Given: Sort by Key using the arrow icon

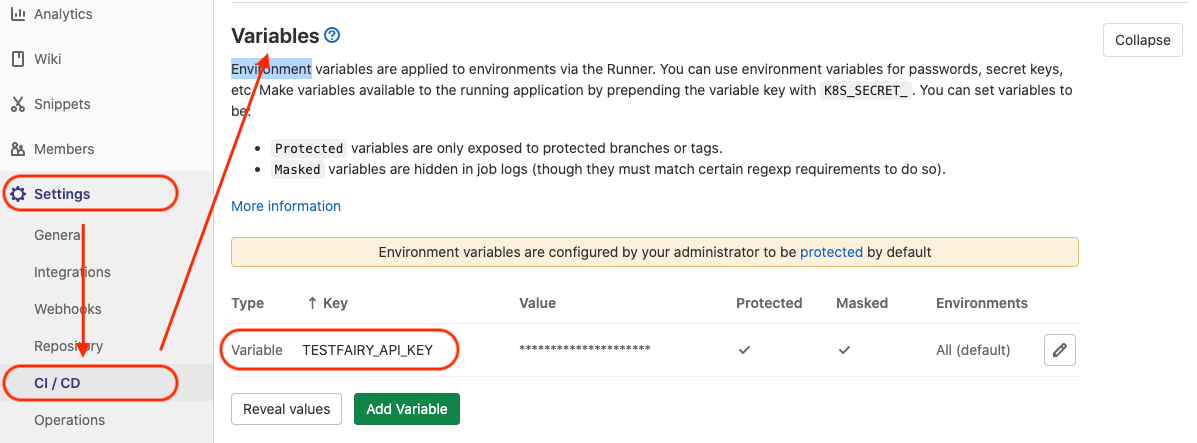Looking at the screenshot, I should point(312,303).
